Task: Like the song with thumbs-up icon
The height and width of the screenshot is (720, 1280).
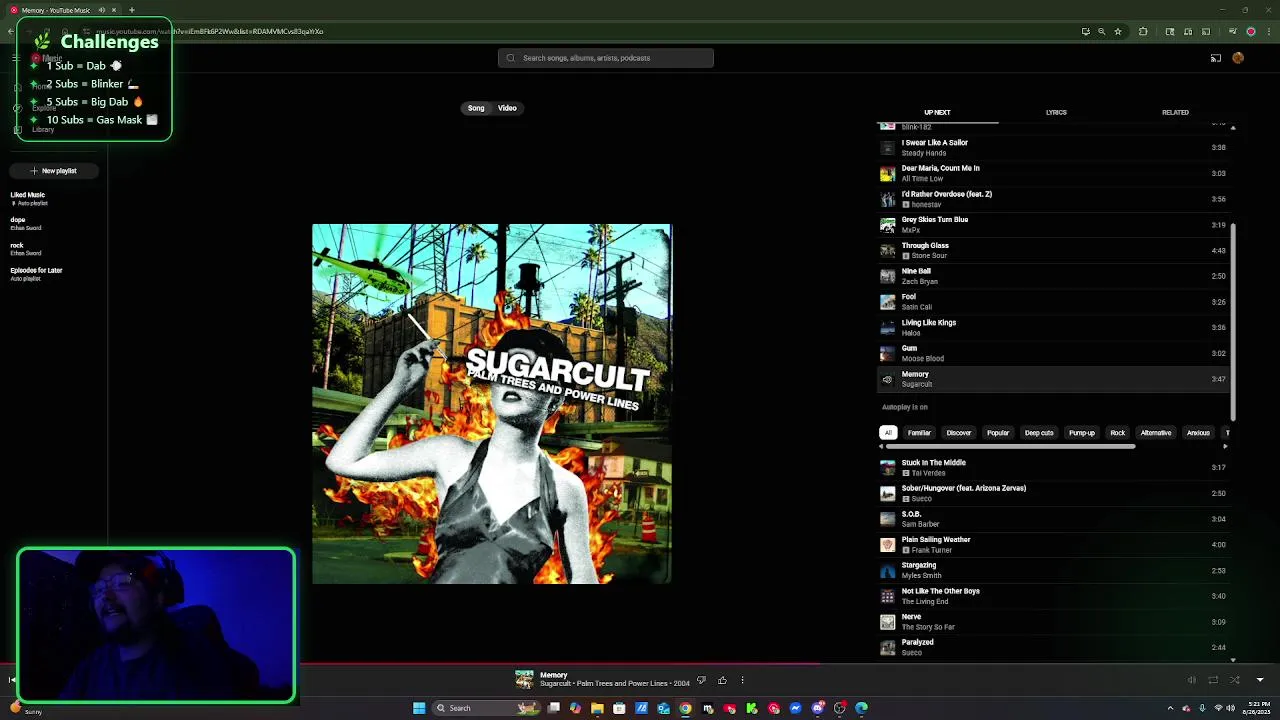Action: click(722, 680)
